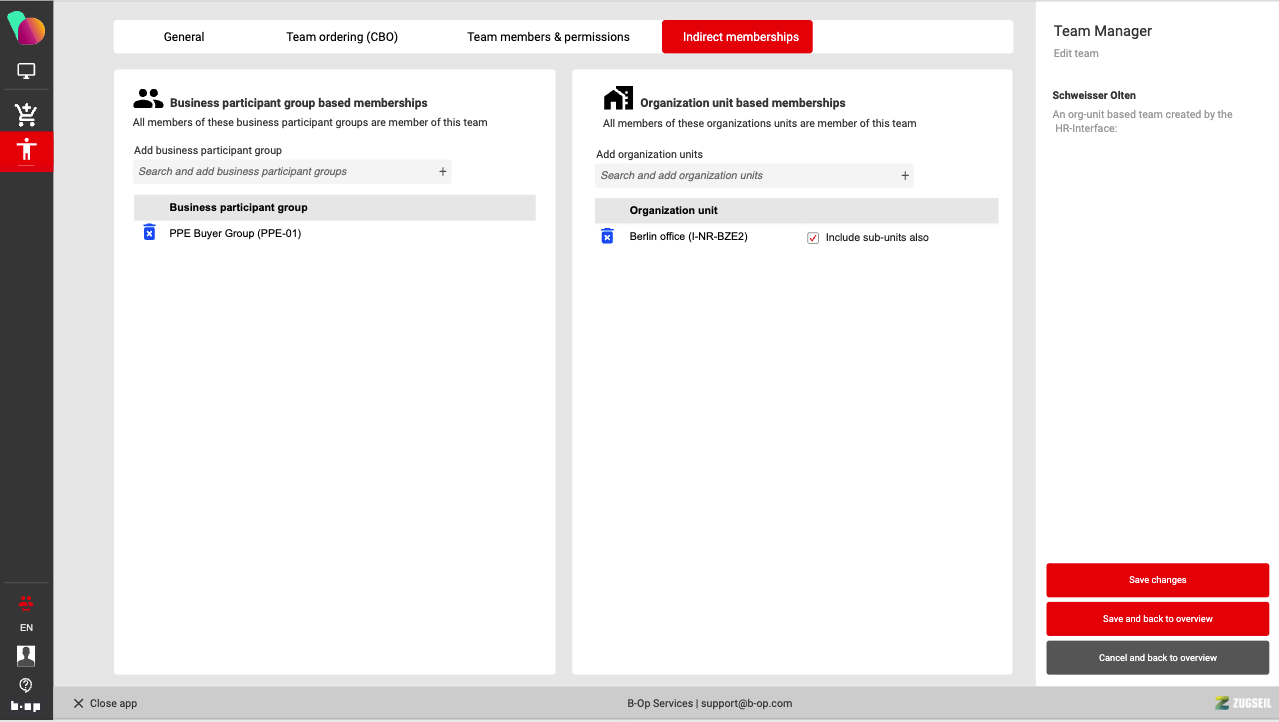
Task: Open the shopping cart module
Action: tap(26, 114)
